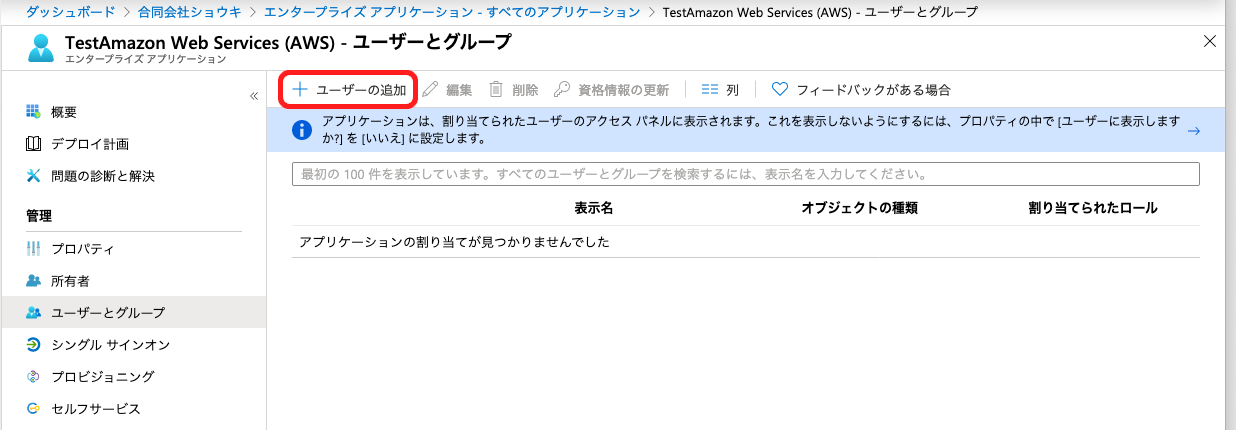Click the blue info circle icon

pyautogui.click(x=300, y=130)
